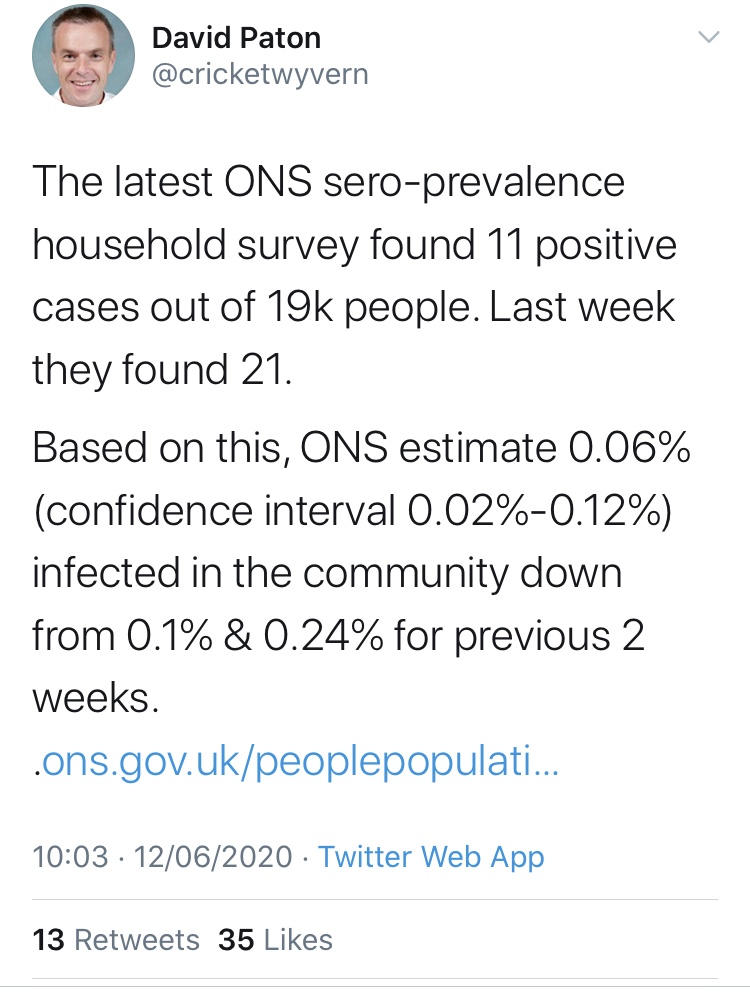
Task: Open the Twitter Web App source link
Action: (431, 858)
